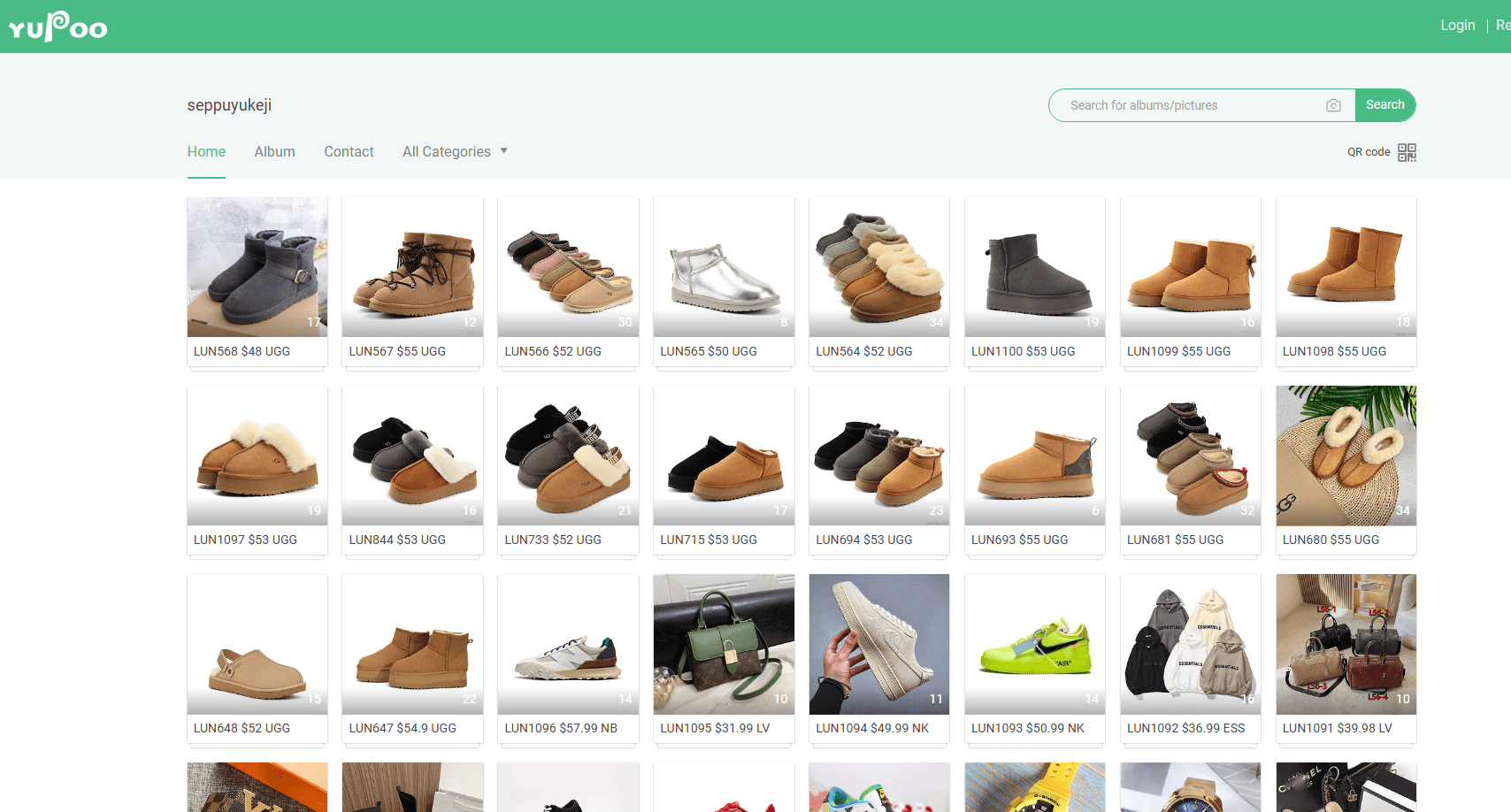Open the Album tab

(275, 151)
